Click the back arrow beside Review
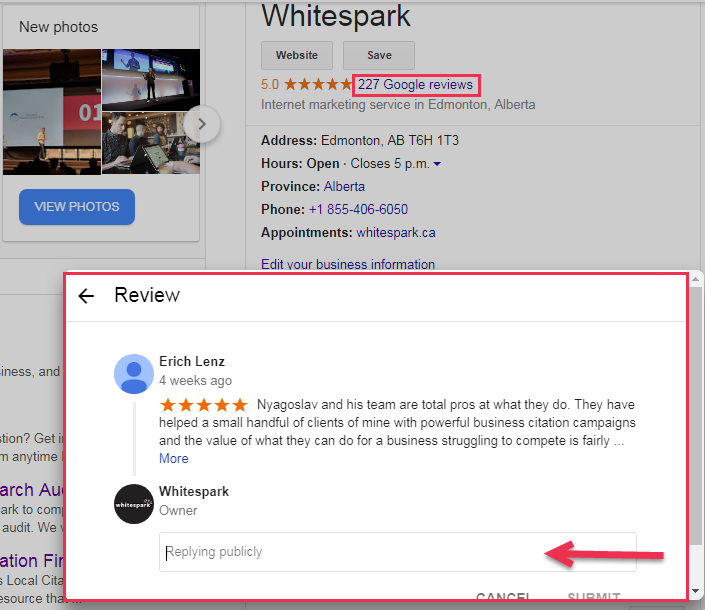 point(86,296)
